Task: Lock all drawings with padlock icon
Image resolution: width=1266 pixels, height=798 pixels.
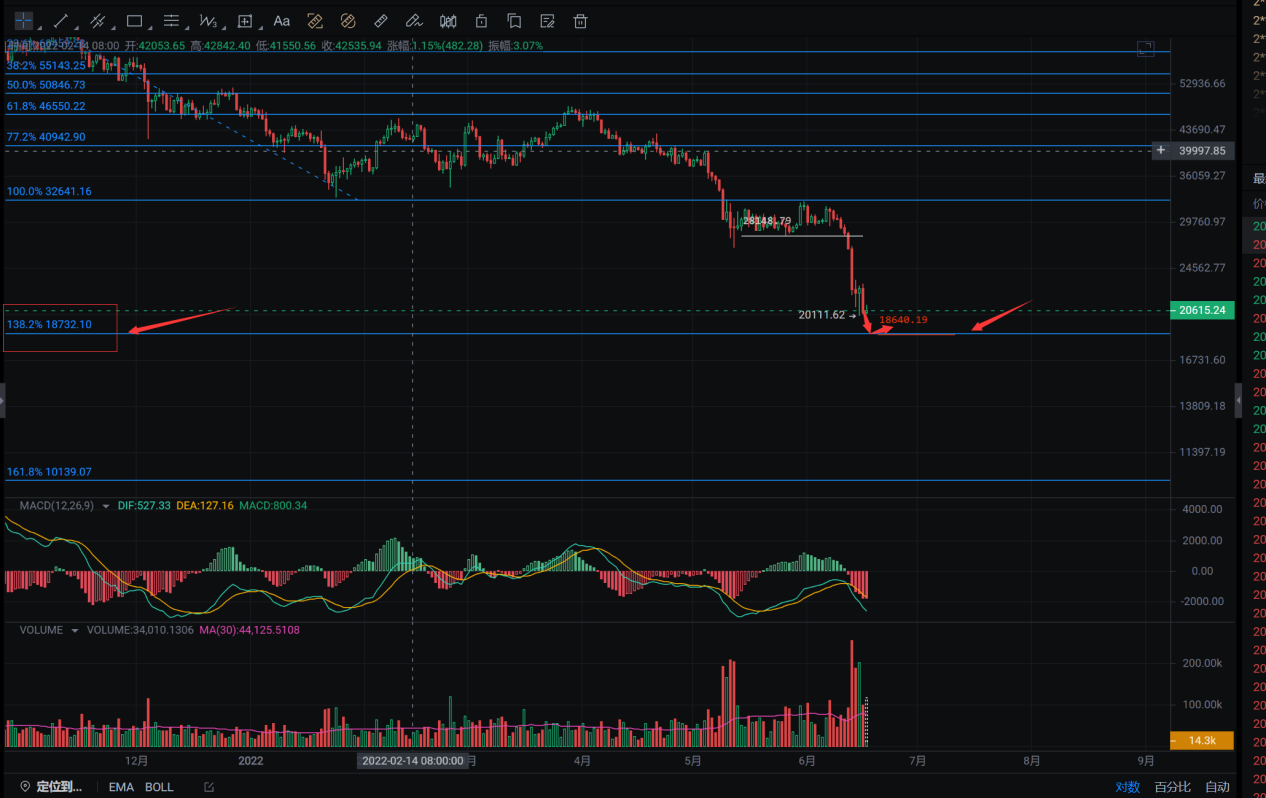Action: pos(481,20)
